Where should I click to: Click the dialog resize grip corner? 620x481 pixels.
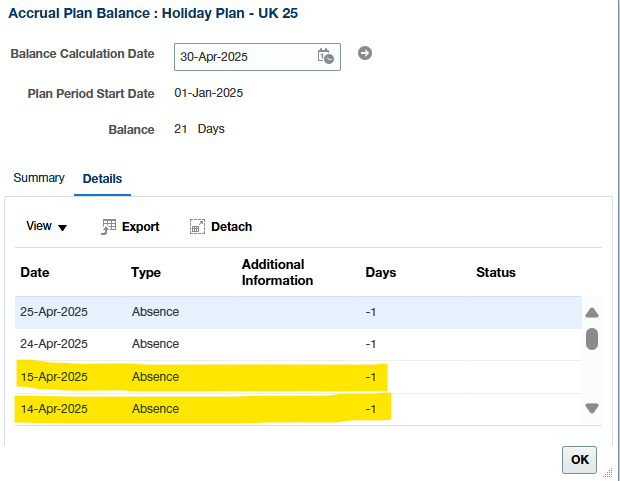coord(608,472)
